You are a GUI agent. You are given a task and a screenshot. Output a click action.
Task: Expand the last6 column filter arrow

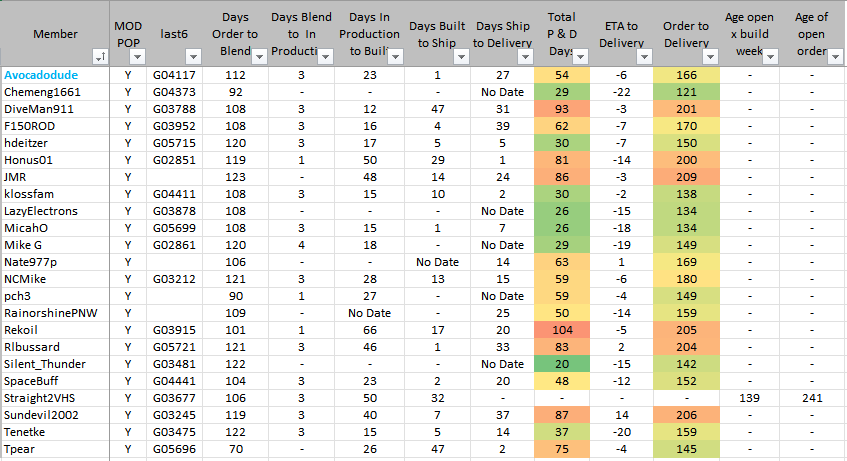coord(200,57)
